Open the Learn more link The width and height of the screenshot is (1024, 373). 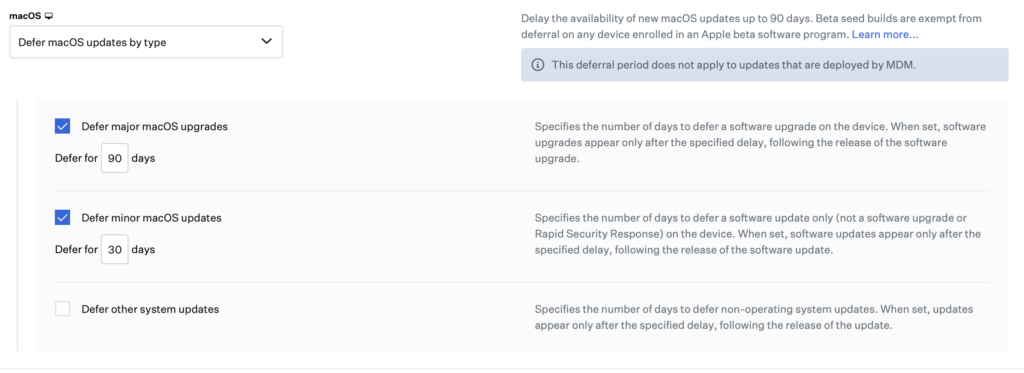pos(885,34)
